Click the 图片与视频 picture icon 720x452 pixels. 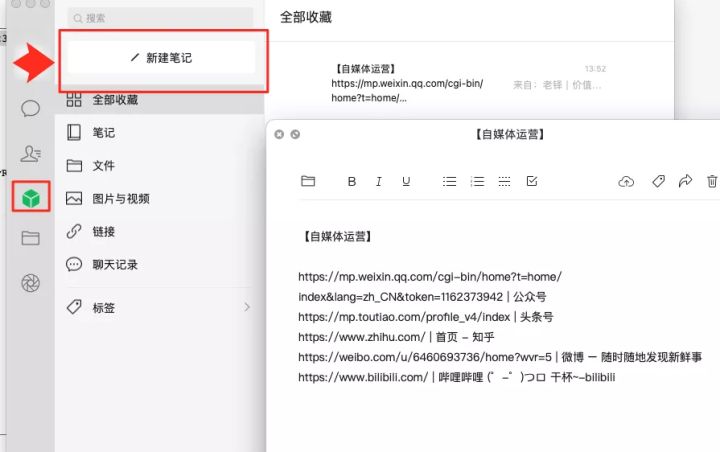[x=74, y=198]
